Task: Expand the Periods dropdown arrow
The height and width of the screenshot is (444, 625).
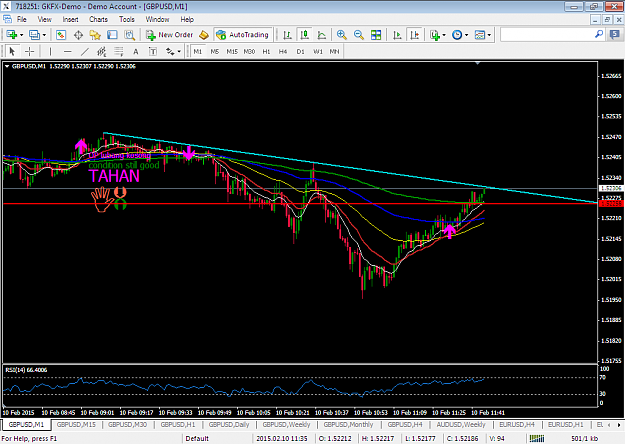Action: (466, 35)
